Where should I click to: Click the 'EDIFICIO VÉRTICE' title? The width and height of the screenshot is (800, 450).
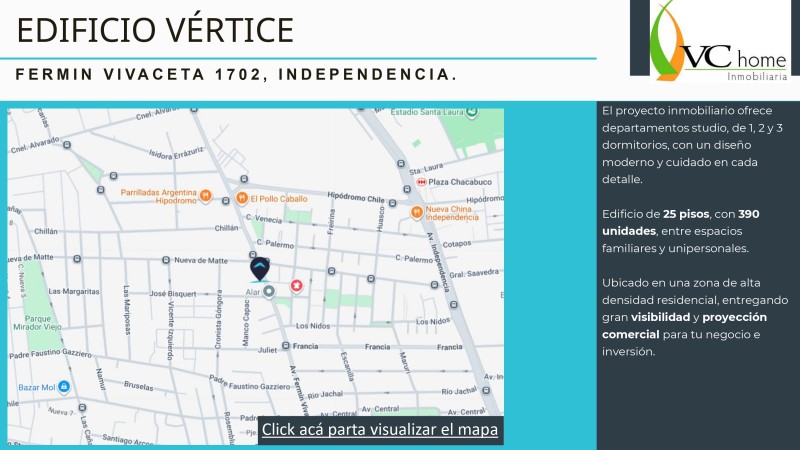pyautogui.click(x=156, y=30)
